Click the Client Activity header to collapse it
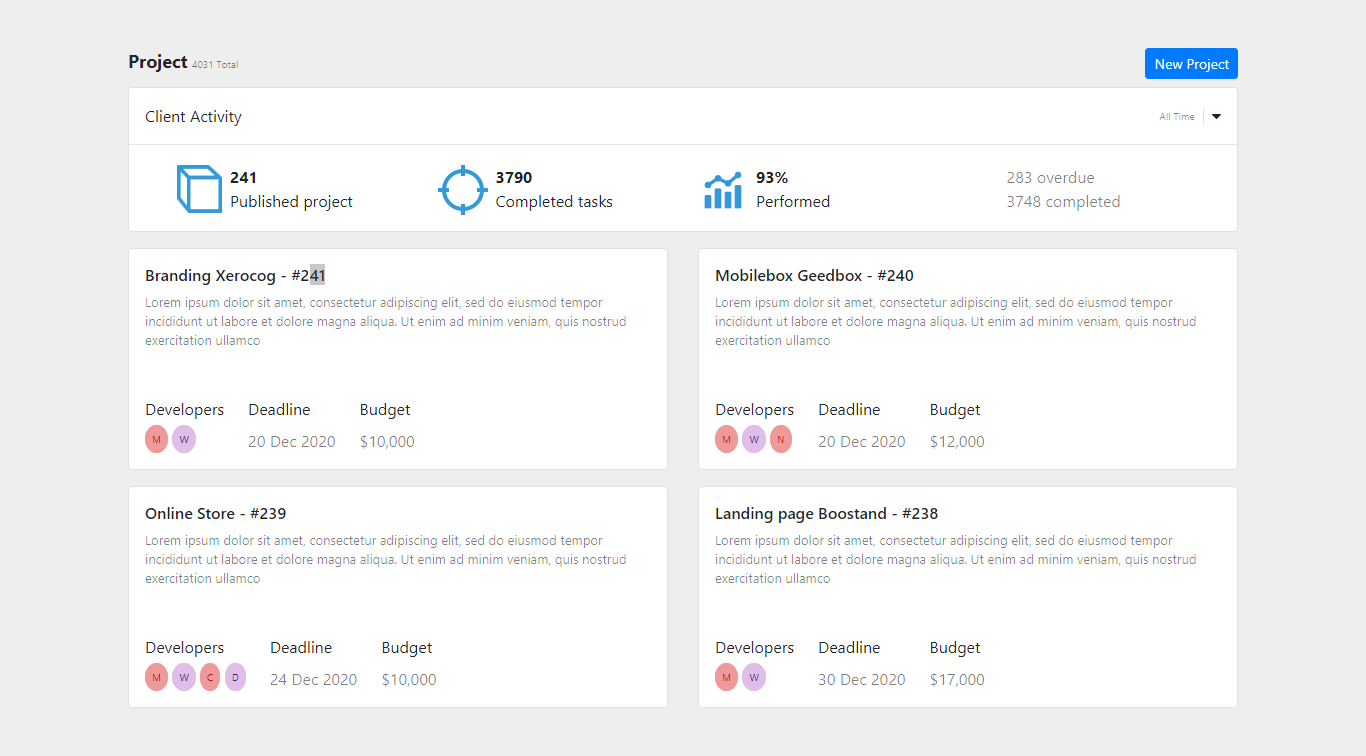Screen dimensions: 1366x756 (193, 116)
